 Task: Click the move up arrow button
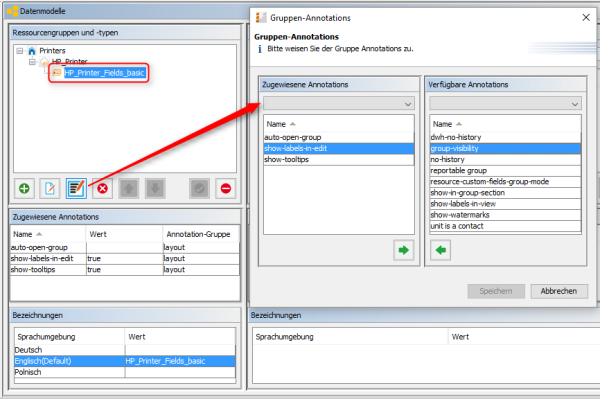pyautogui.click(x=129, y=188)
